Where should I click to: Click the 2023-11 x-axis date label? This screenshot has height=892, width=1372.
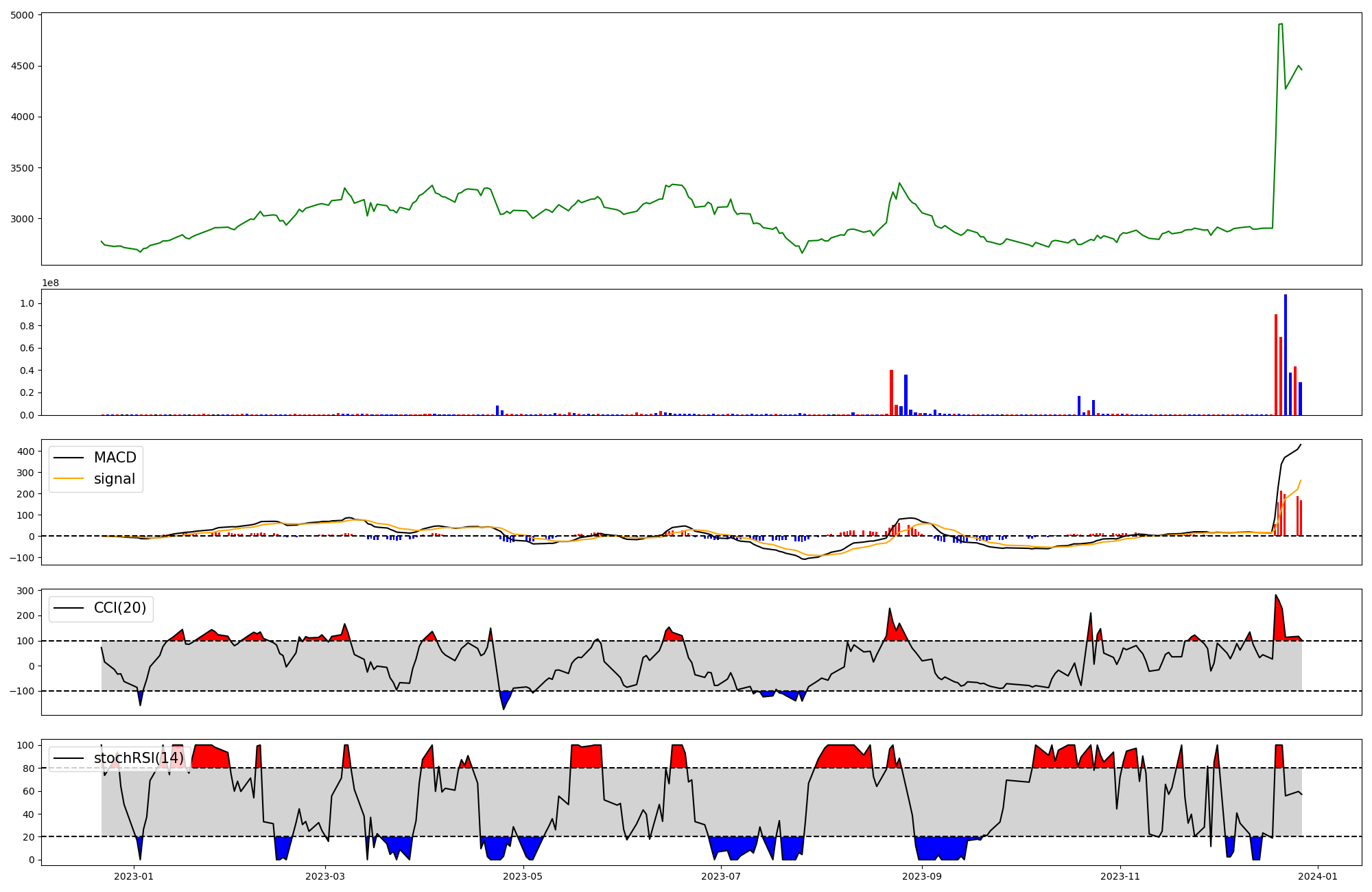[x=1120, y=876]
